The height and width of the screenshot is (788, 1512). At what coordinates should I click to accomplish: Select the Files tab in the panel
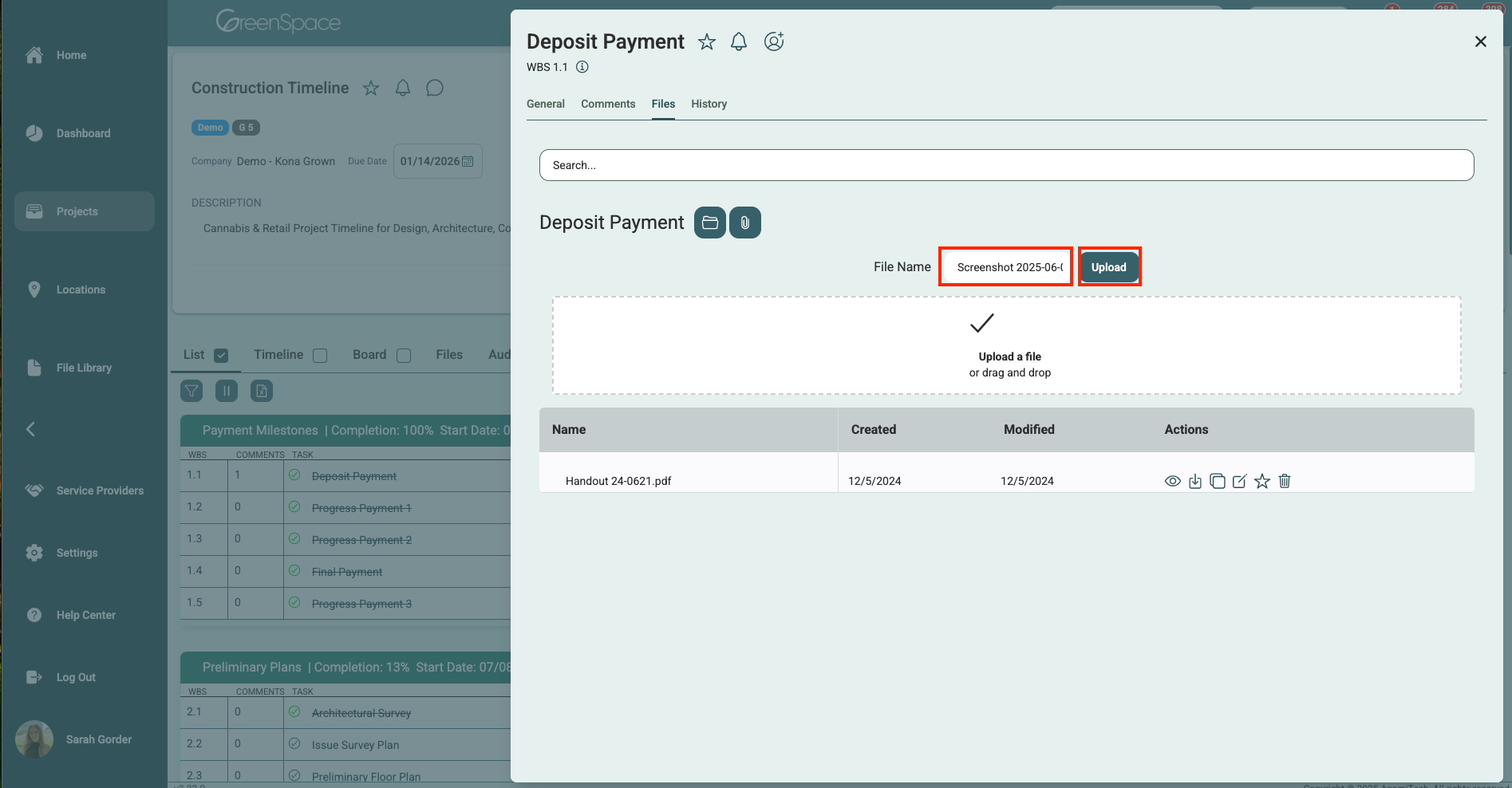click(663, 104)
